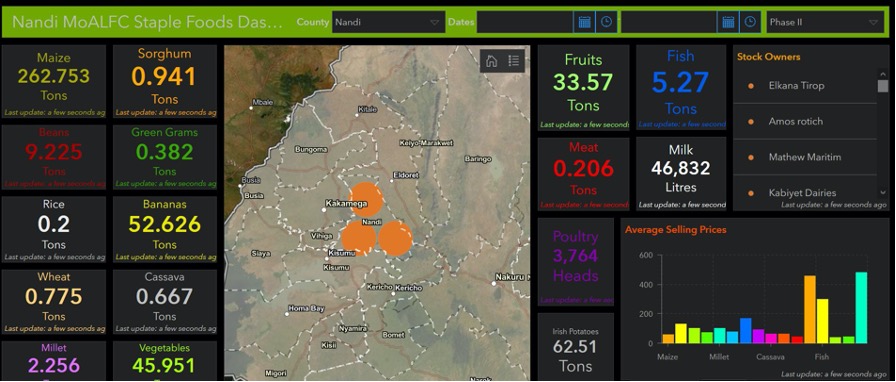Viewport: 896px width, 382px height.
Task: Click the start date input field
Action: coord(525,22)
